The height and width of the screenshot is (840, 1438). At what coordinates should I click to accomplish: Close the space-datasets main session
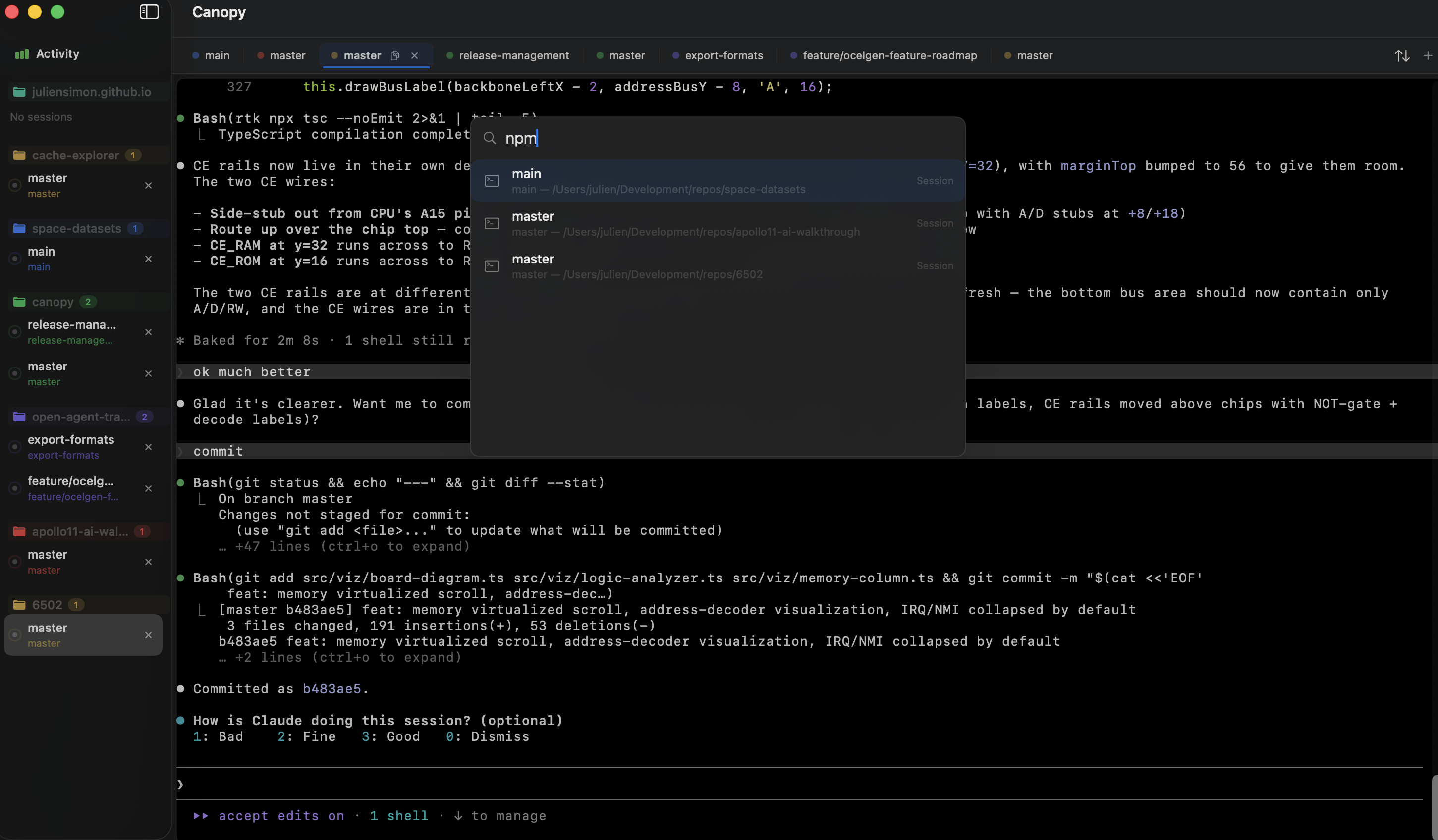148,259
